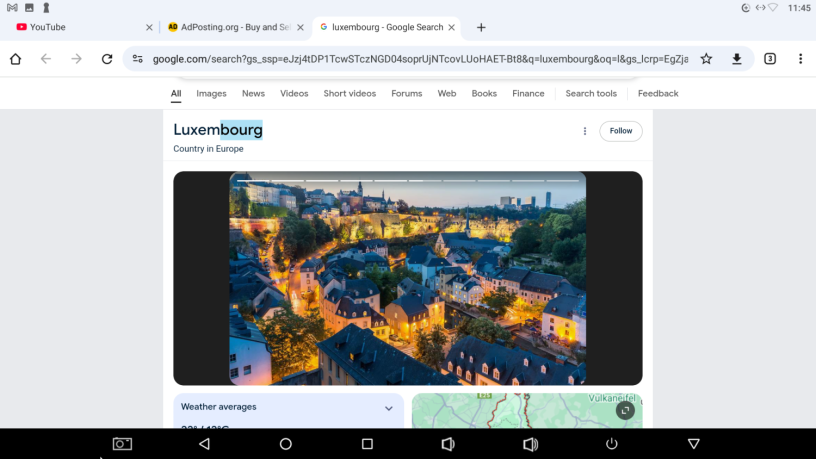Switch to the News search tab

click(x=253, y=94)
